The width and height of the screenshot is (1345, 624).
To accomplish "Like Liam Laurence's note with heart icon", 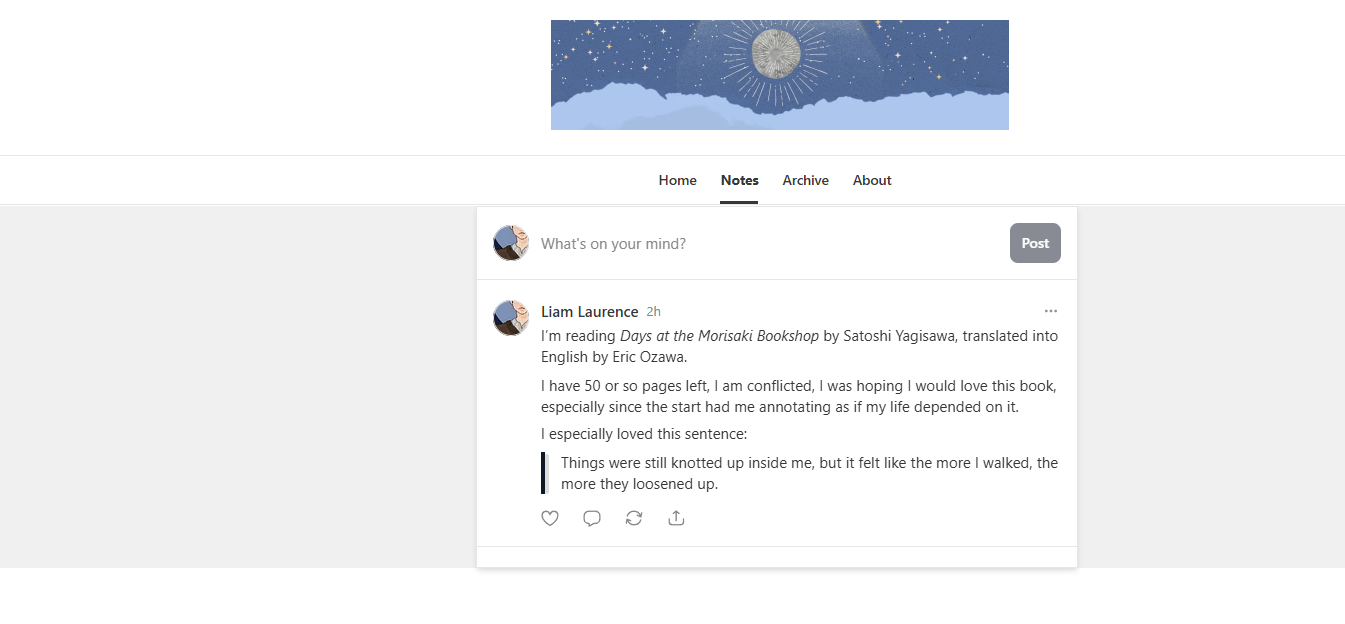I will point(550,518).
